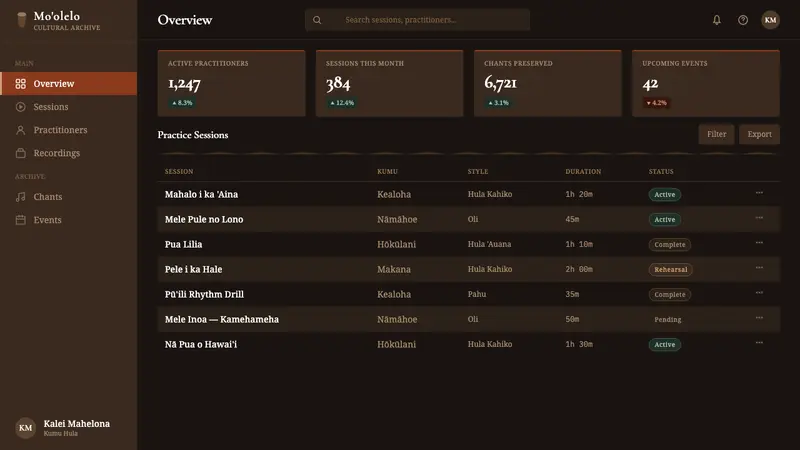Click the search magnifier icon
Viewport: 800px width, 450px height.
[317, 20]
